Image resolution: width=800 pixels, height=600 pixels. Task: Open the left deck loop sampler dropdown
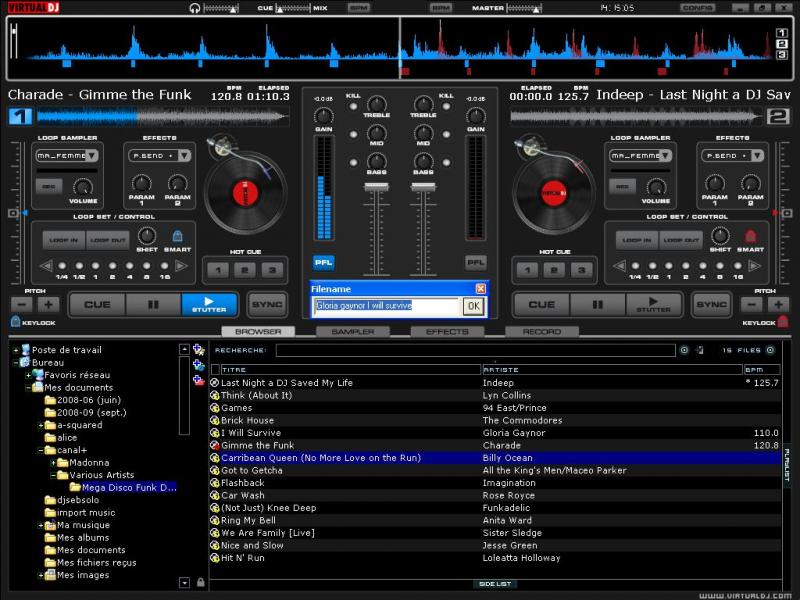click(x=91, y=156)
